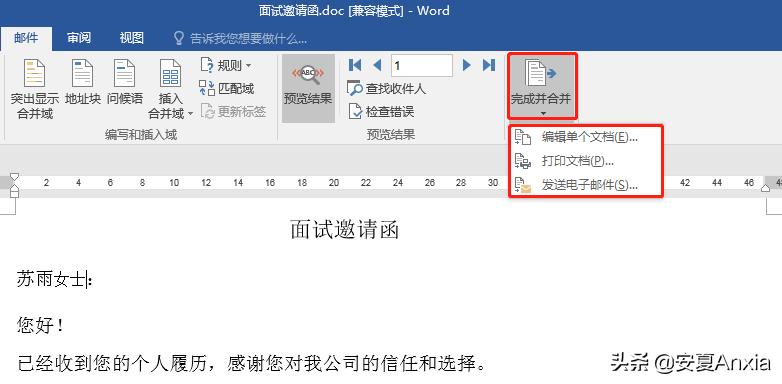782x384 pixels.
Task: Click 突出显示合并域 highlight merge fields button
Action: (35, 89)
